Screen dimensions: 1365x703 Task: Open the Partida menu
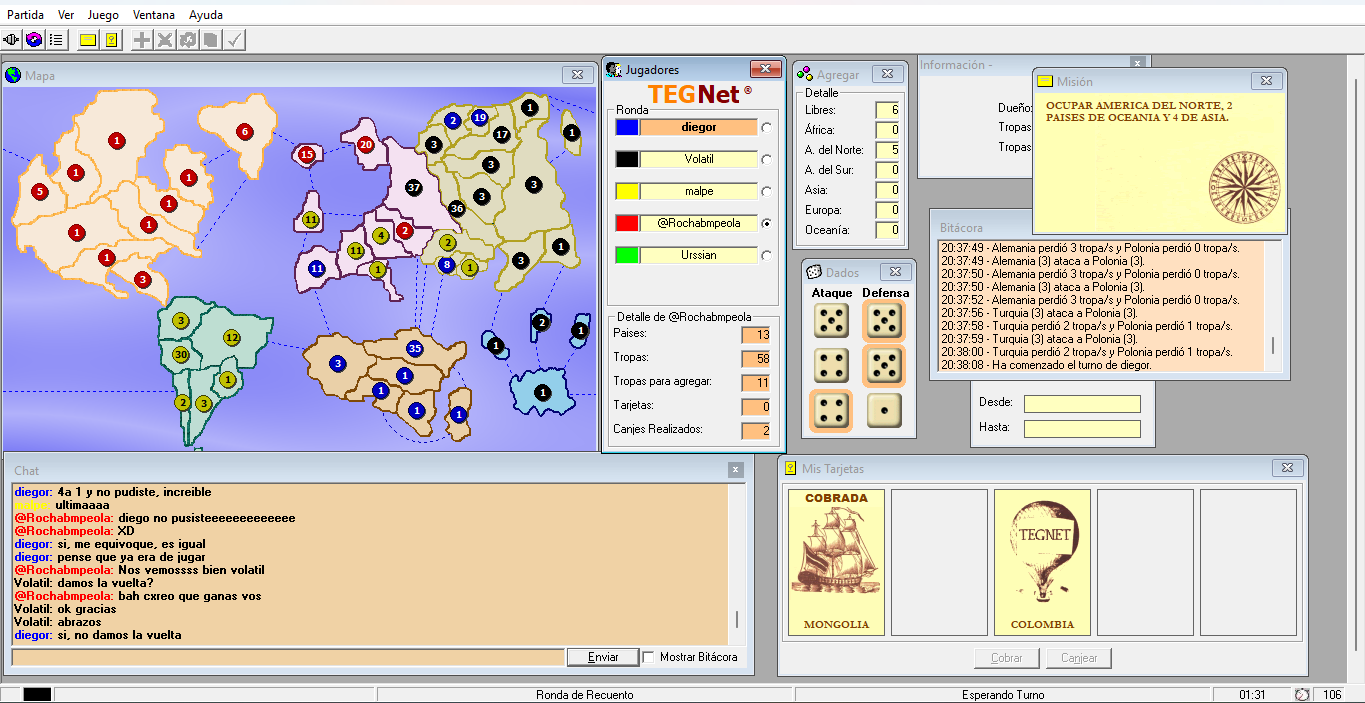[x=25, y=15]
